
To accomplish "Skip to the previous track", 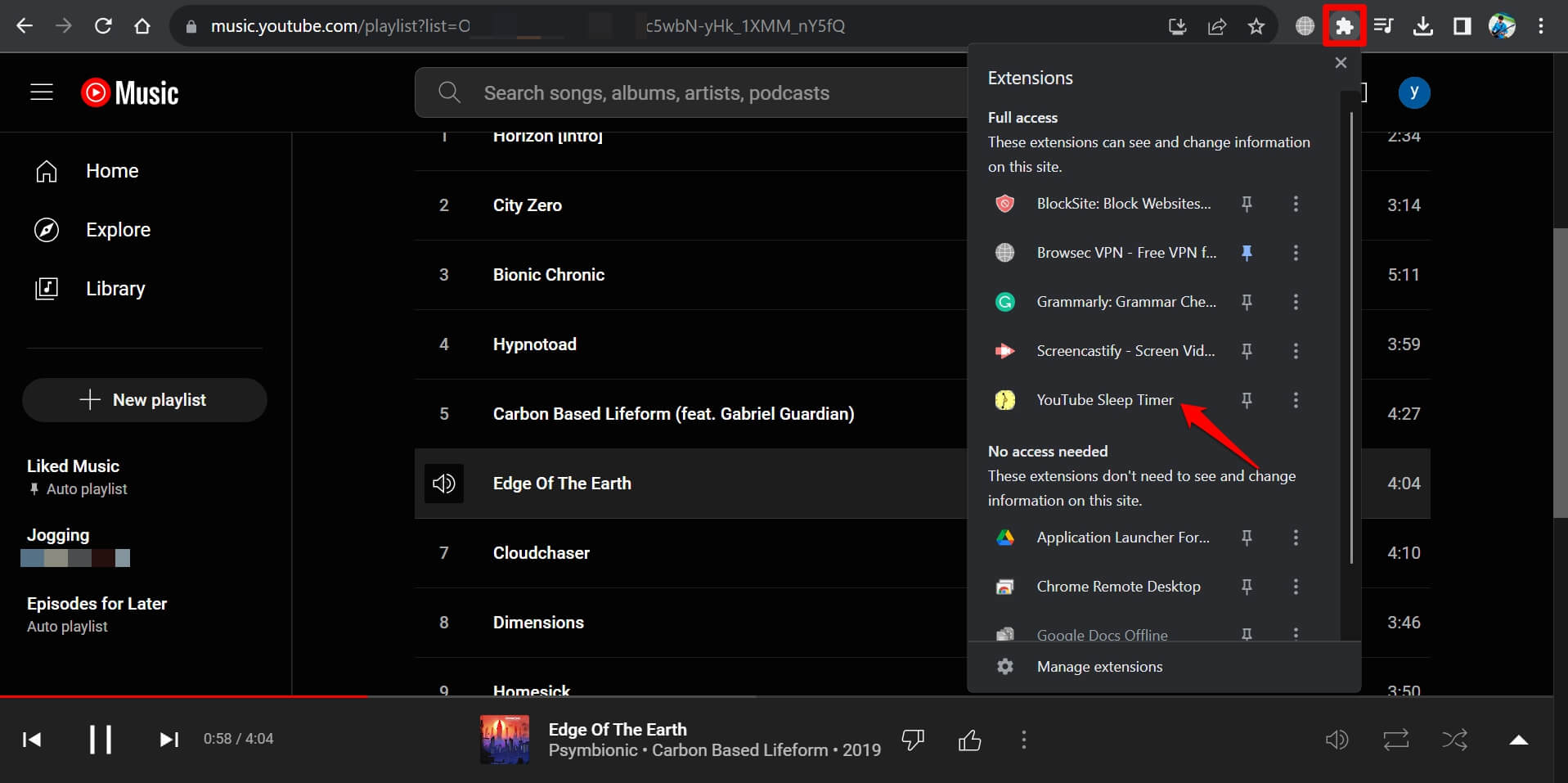I will click(x=32, y=740).
